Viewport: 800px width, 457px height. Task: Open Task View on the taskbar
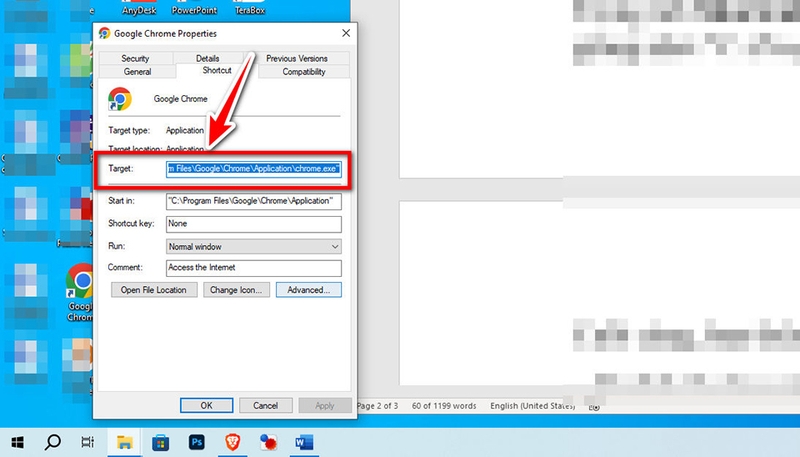(x=87, y=442)
